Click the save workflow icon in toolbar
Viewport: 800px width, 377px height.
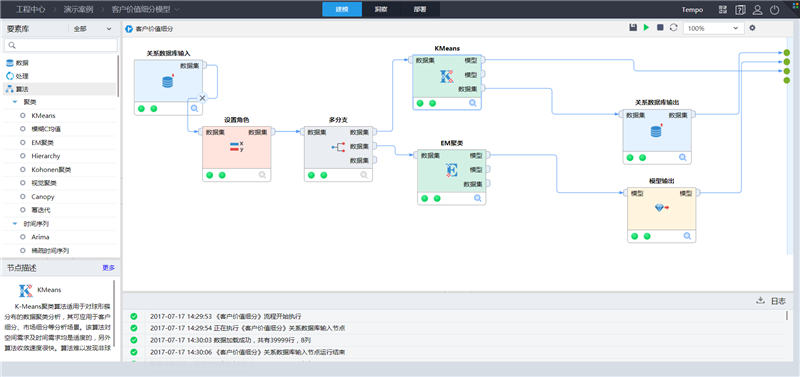coord(633,28)
